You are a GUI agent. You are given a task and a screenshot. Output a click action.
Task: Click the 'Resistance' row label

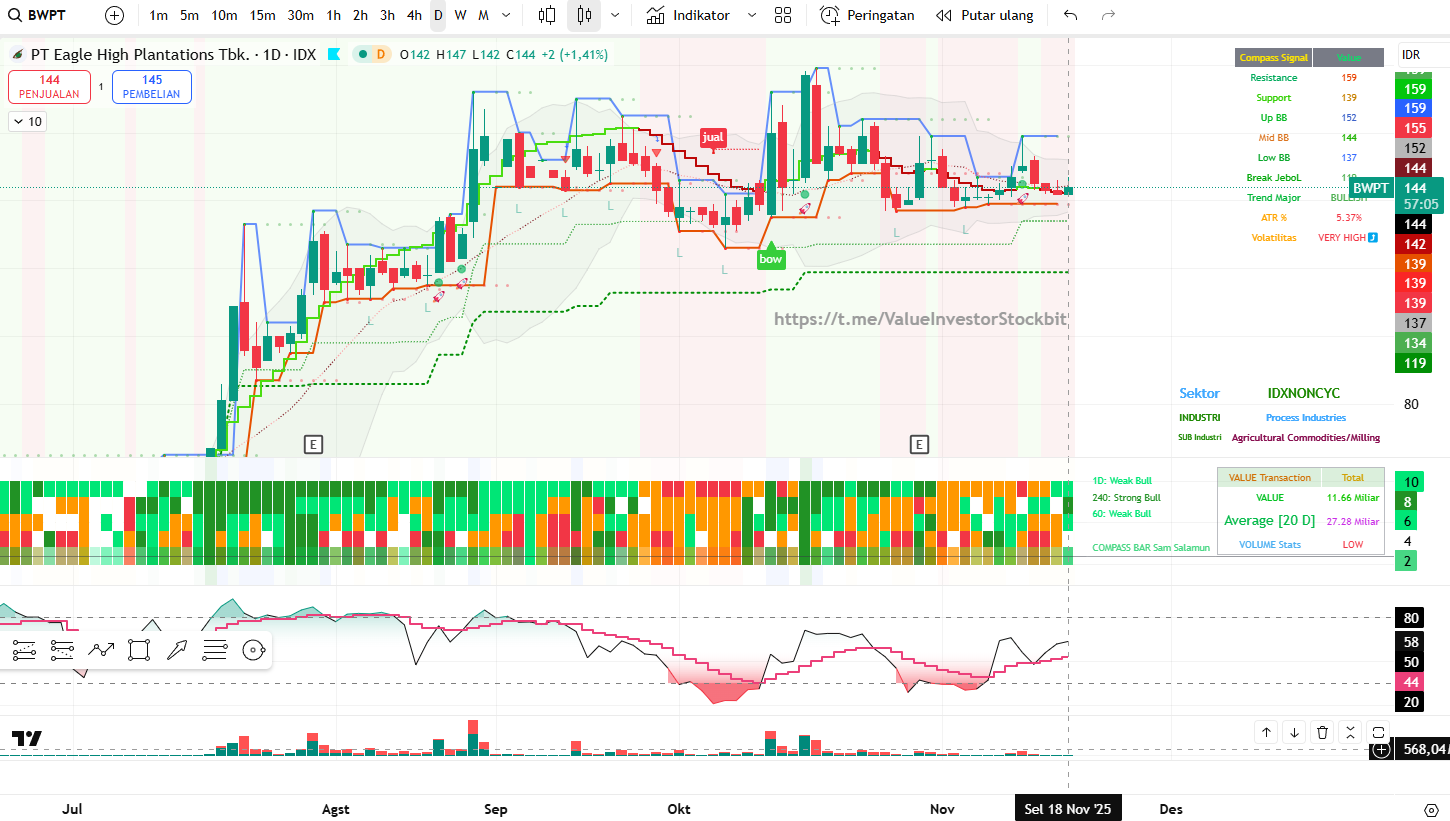pos(1274,78)
